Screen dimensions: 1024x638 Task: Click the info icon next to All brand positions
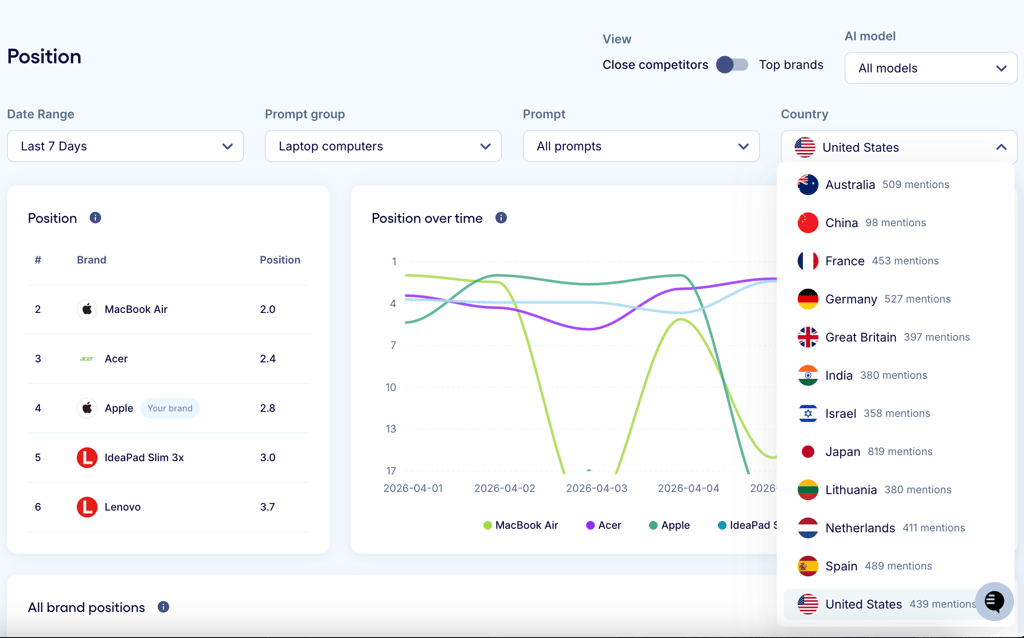tap(163, 607)
